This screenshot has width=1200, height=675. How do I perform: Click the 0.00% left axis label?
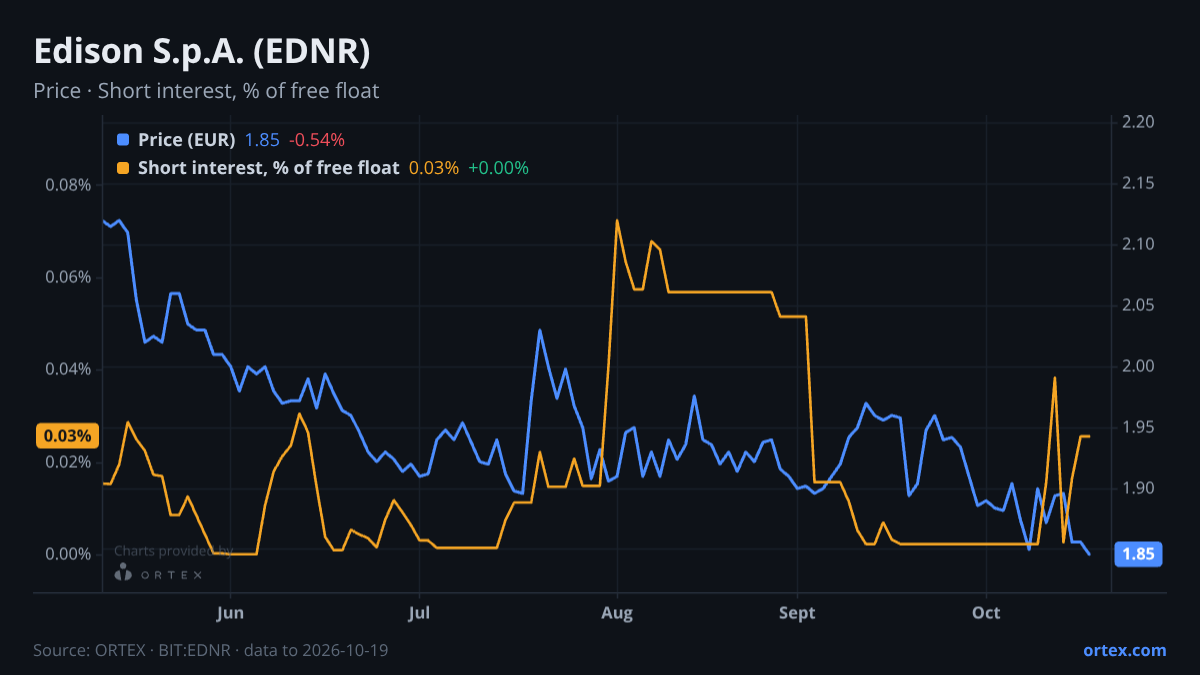coord(68,554)
